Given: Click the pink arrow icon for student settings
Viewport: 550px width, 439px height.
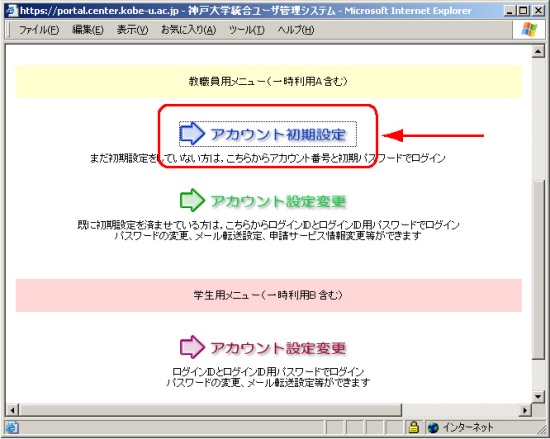Looking at the screenshot, I should pos(192,347).
